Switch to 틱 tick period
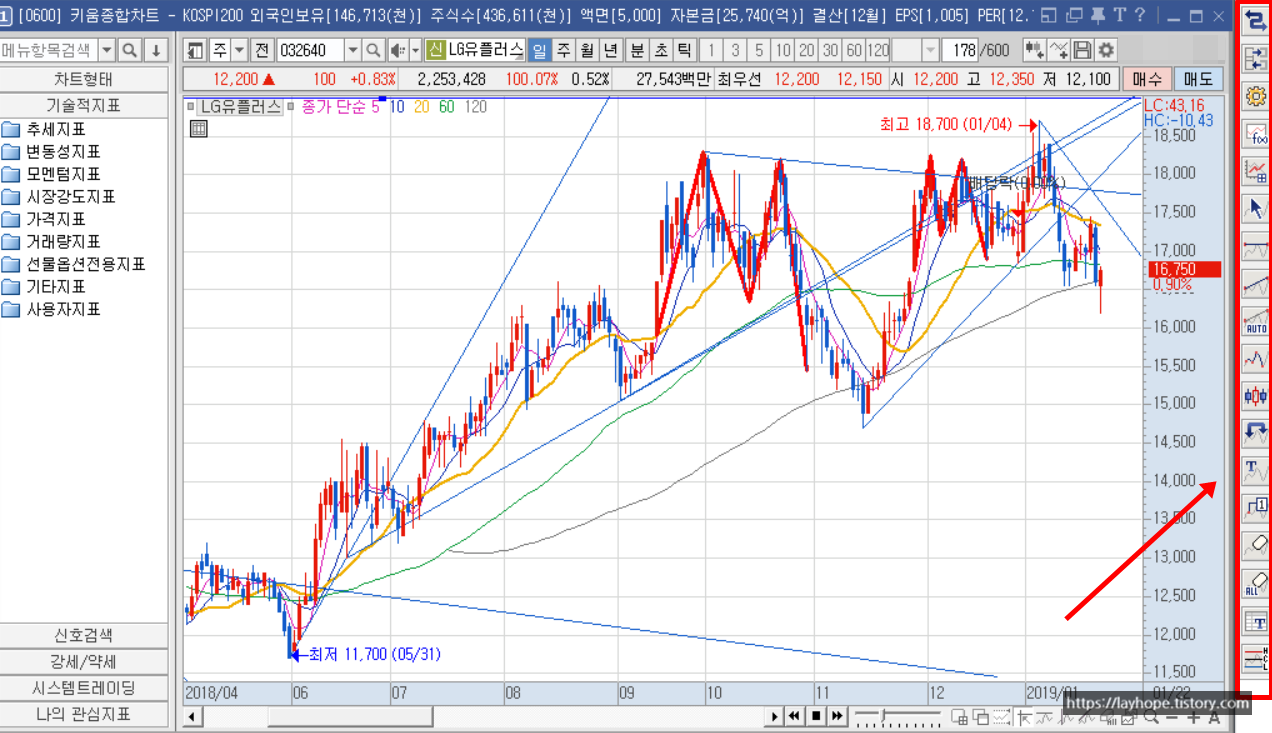 coord(684,50)
